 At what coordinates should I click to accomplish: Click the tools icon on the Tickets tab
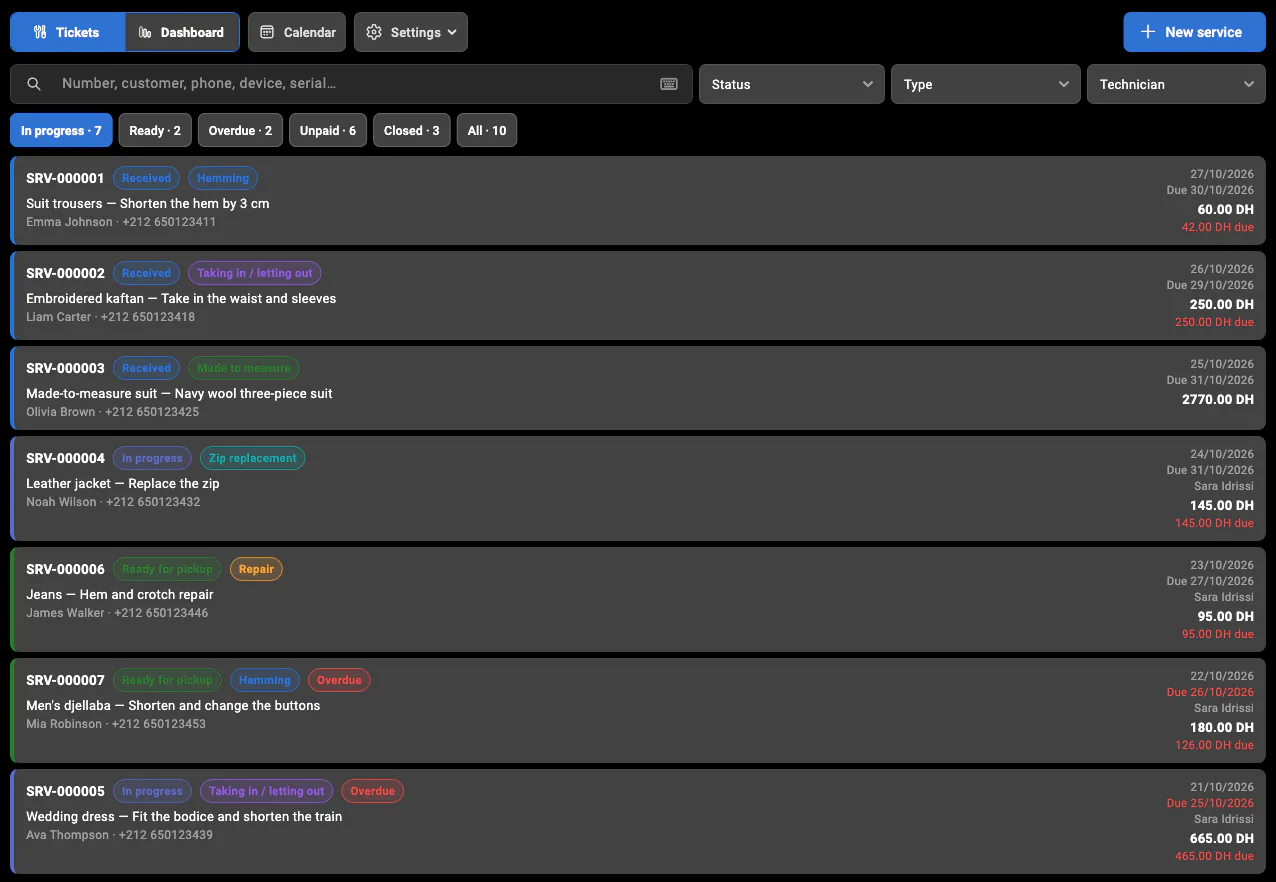tap(40, 32)
